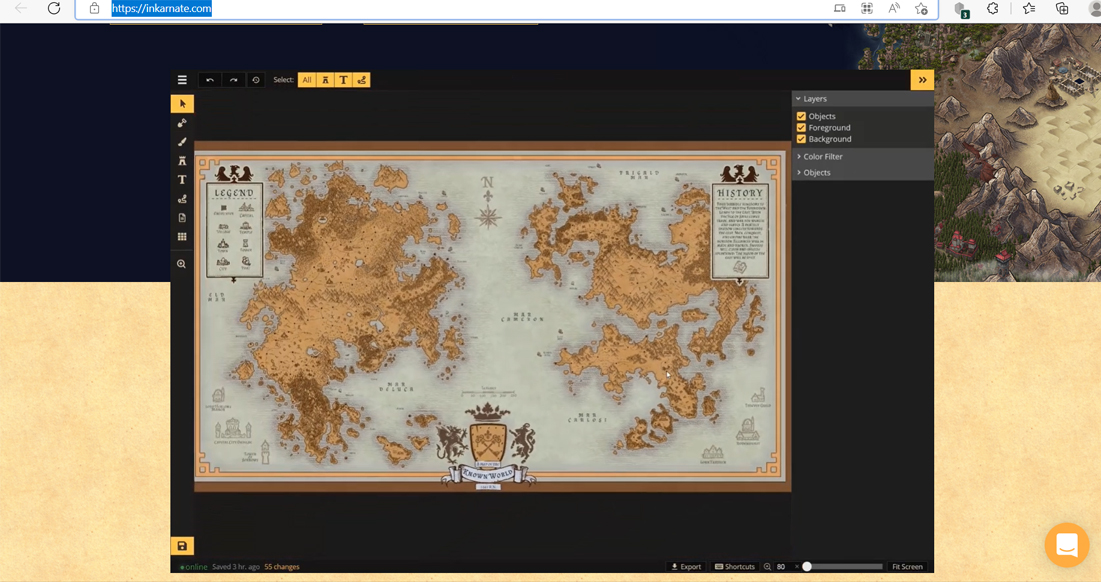1101x582 pixels.
Task: Open the Grid tool
Action: tap(182, 236)
